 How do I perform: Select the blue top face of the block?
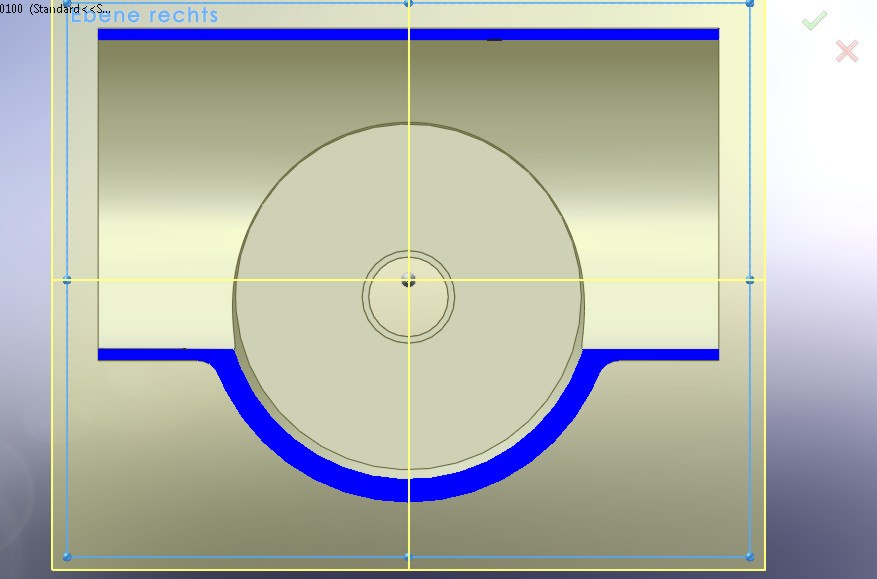(x=250, y=34)
